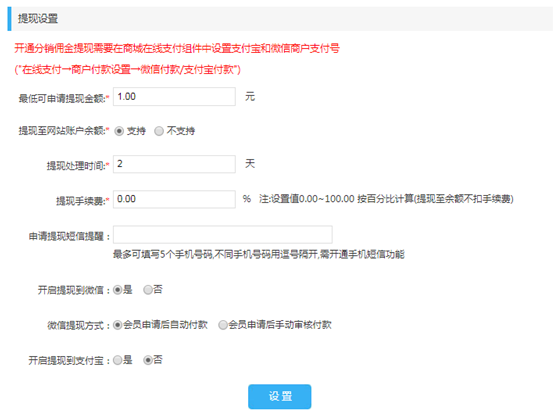Focus the 提现处理时间 days field
Viewport: 558px width, 416px height.
[174, 164]
